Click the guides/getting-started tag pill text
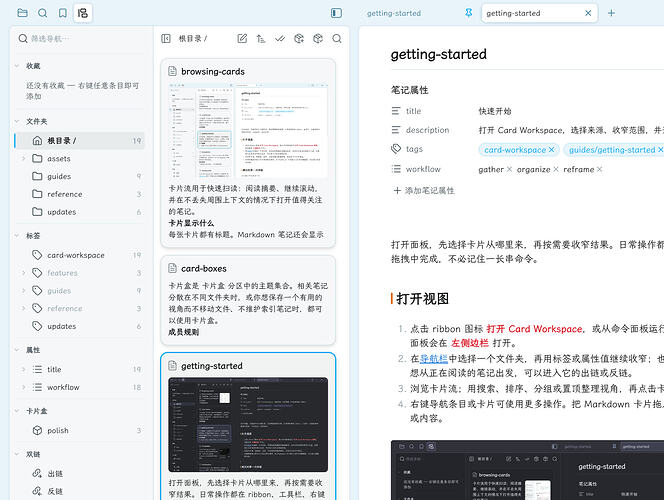The height and width of the screenshot is (500, 664). coord(612,150)
